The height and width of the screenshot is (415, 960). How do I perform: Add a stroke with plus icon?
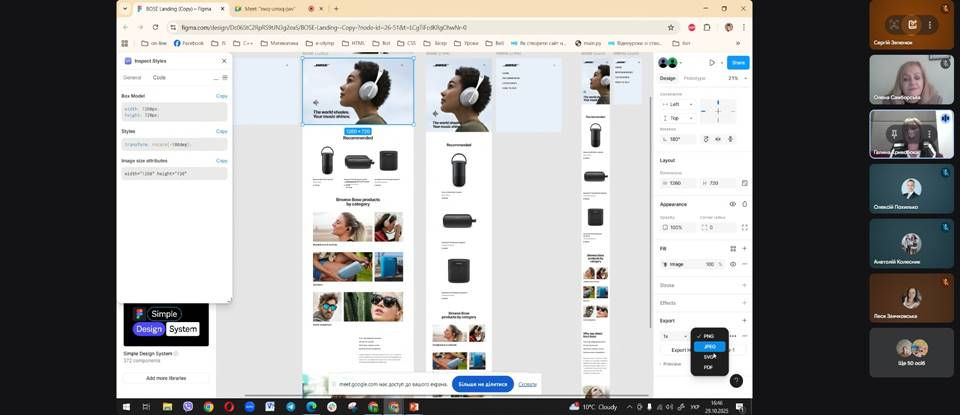coord(744,285)
